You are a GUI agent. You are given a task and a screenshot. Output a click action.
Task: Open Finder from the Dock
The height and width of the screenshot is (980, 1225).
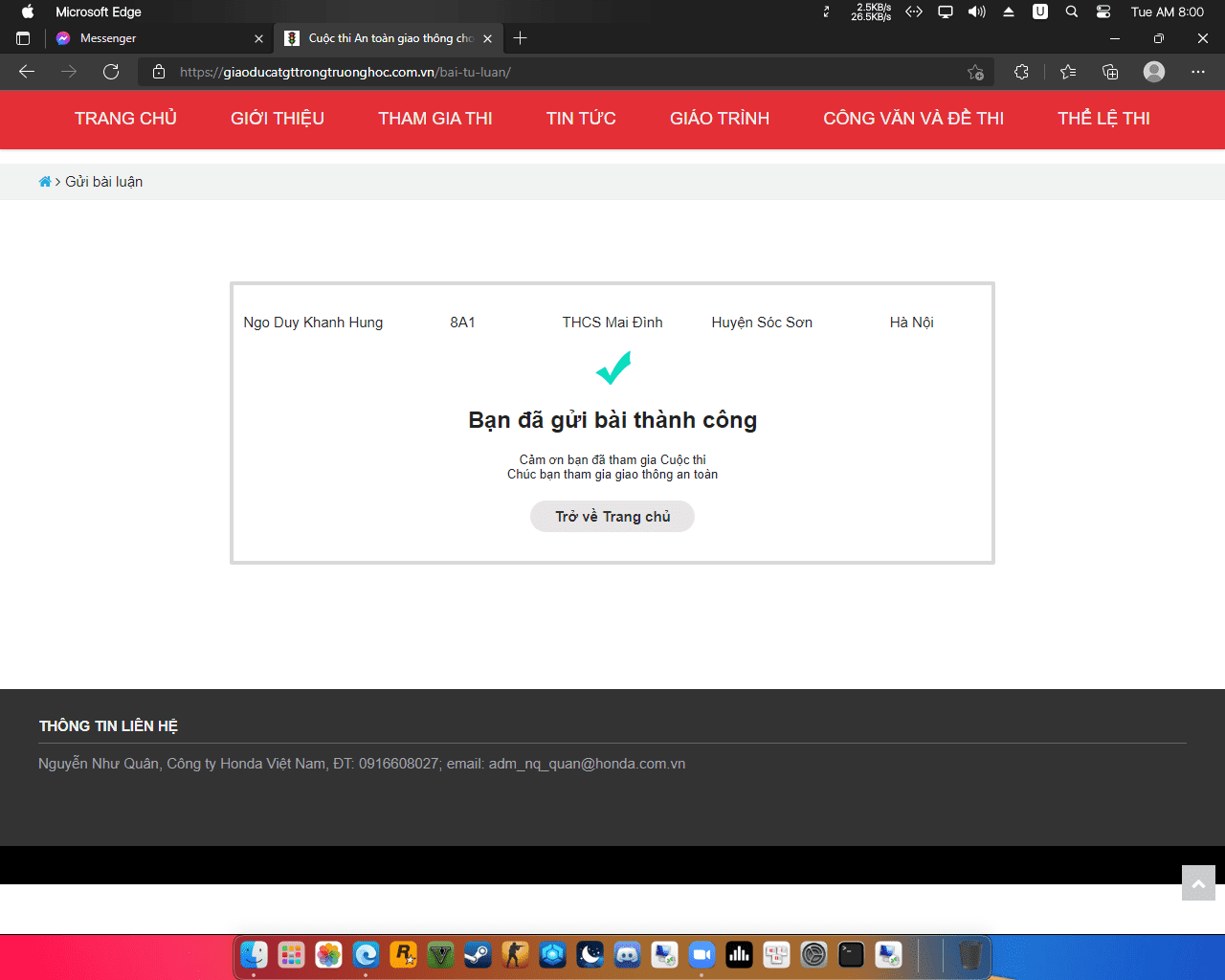coord(254,954)
